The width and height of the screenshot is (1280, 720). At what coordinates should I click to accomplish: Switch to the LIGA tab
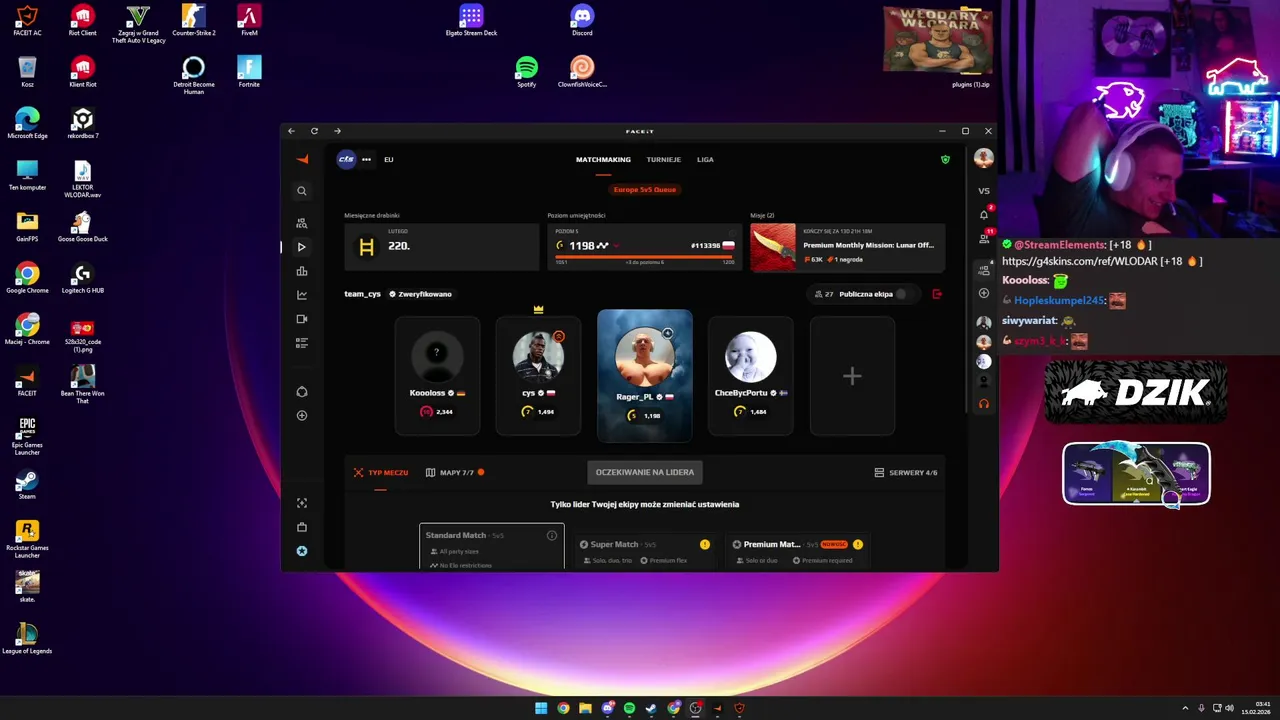tap(705, 159)
